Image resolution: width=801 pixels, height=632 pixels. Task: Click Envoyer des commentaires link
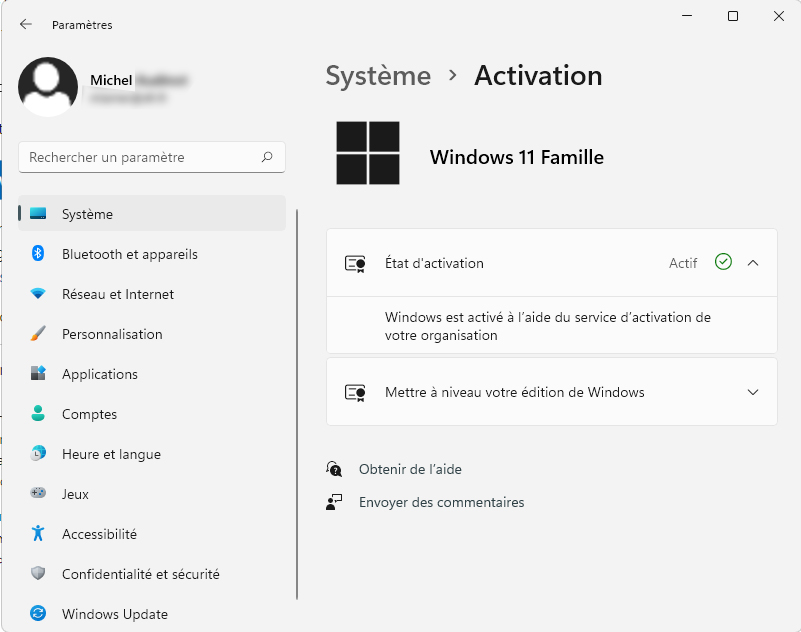click(x=441, y=502)
